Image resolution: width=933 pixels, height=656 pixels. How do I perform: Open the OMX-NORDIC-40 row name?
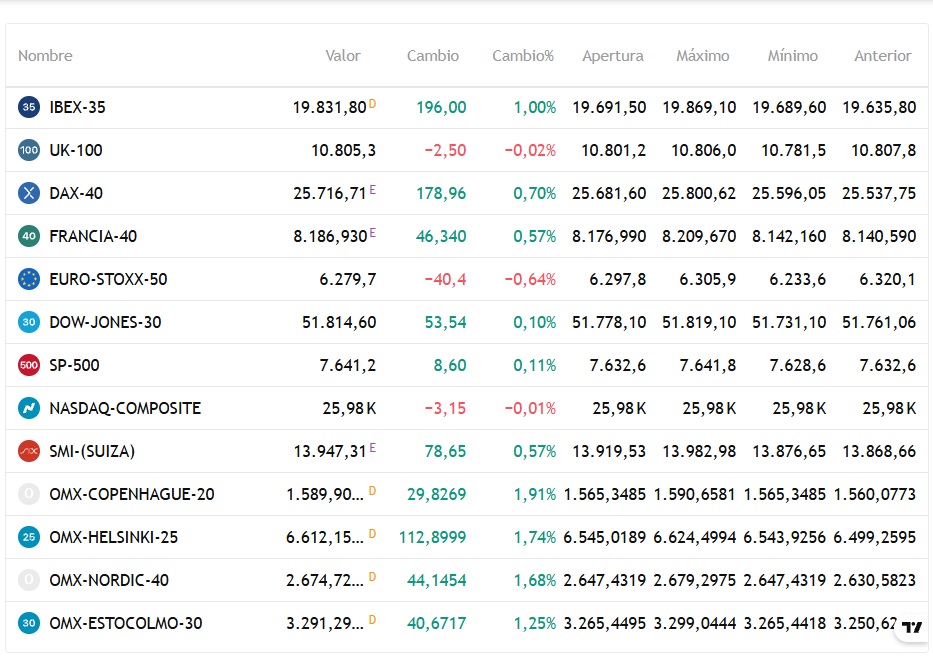109,580
